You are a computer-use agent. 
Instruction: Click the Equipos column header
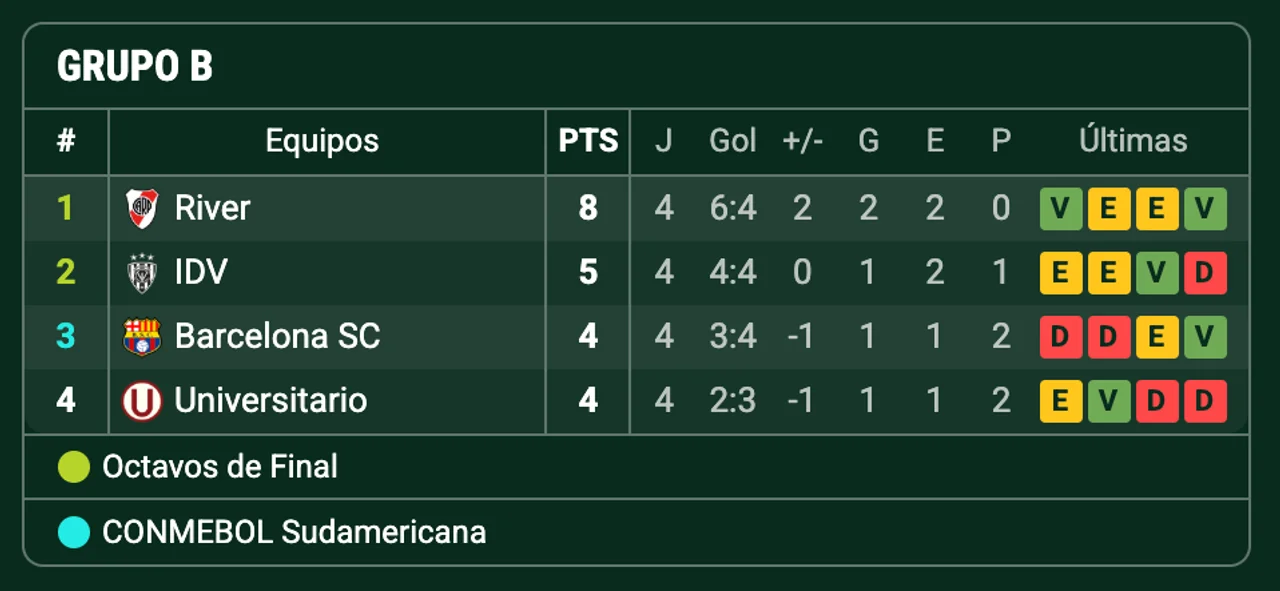322,141
